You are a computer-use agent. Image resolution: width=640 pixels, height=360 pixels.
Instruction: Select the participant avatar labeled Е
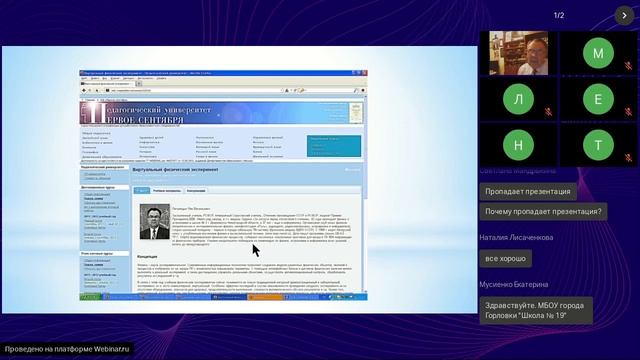coord(598,99)
